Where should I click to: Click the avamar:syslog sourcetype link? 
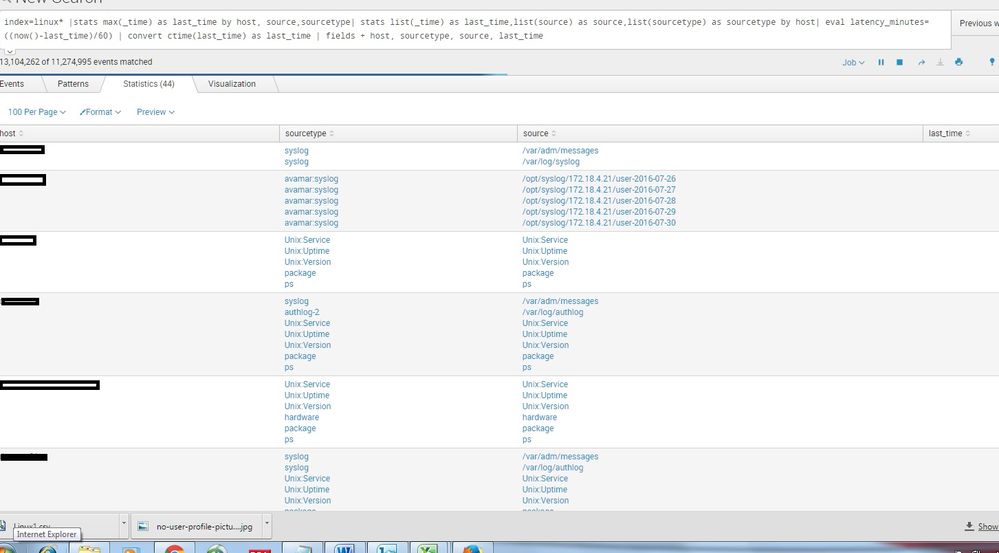(x=311, y=179)
